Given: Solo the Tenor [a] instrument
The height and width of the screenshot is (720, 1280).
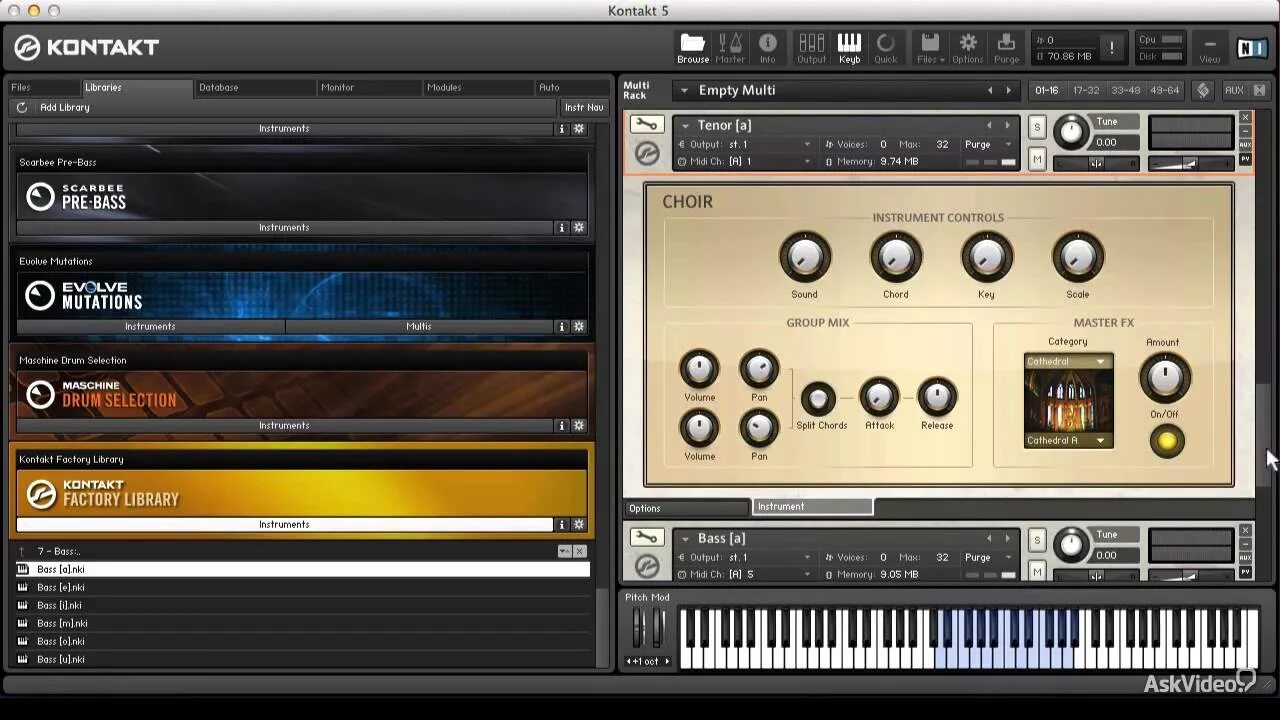Looking at the screenshot, I should [x=1037, y=127].
